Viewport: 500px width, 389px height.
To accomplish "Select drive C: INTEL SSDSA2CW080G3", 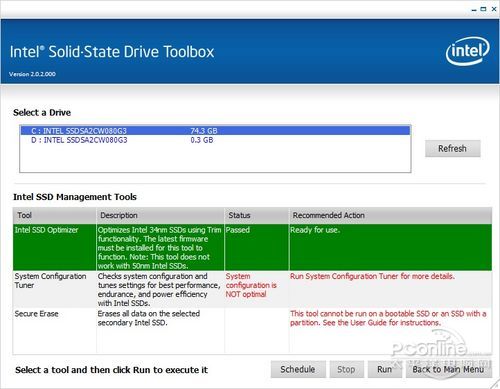I will [215, 131].
